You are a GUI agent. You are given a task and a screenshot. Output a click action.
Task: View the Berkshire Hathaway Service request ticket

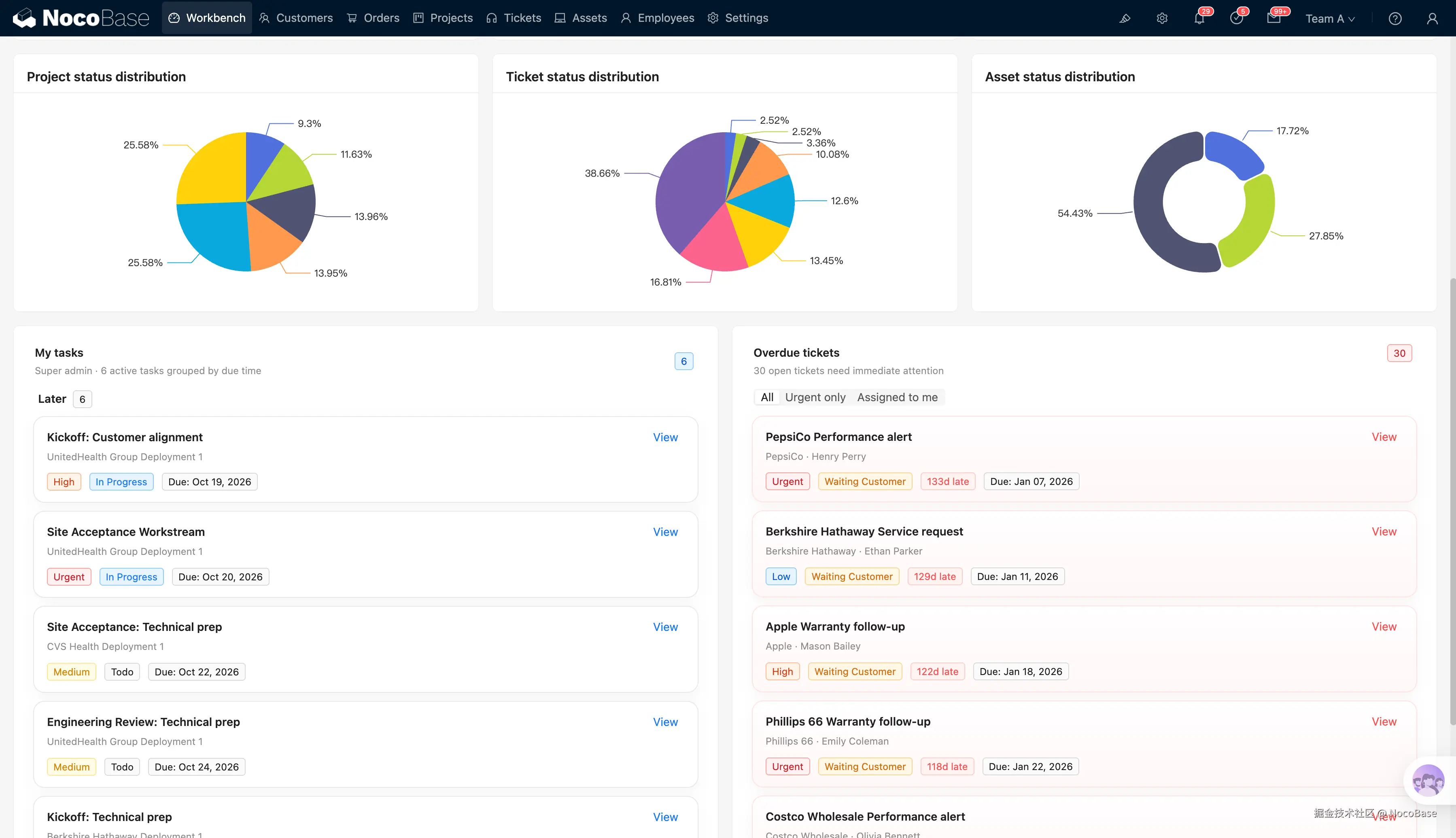tap(1384, 531)
